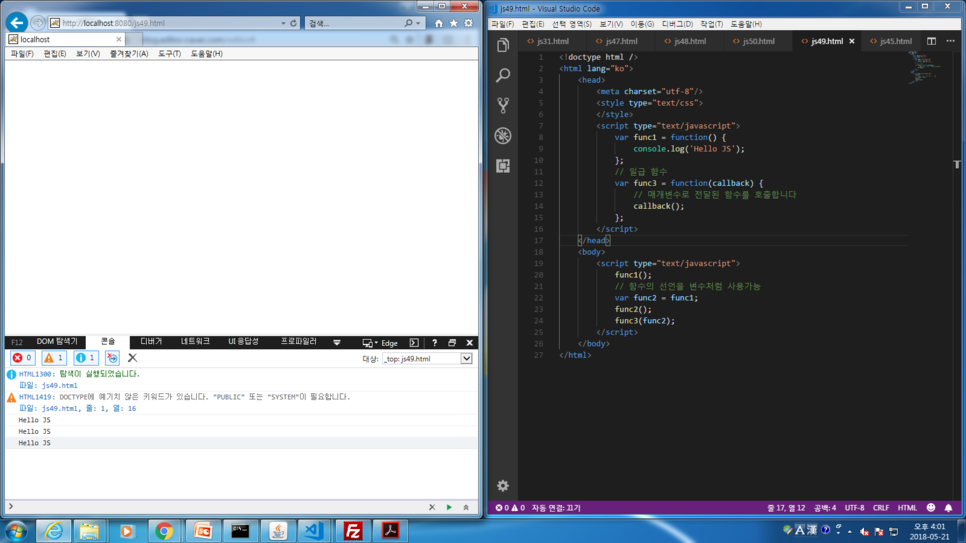
Task: Switch to the UI 응답성 tab
Action: click(243, 341)
